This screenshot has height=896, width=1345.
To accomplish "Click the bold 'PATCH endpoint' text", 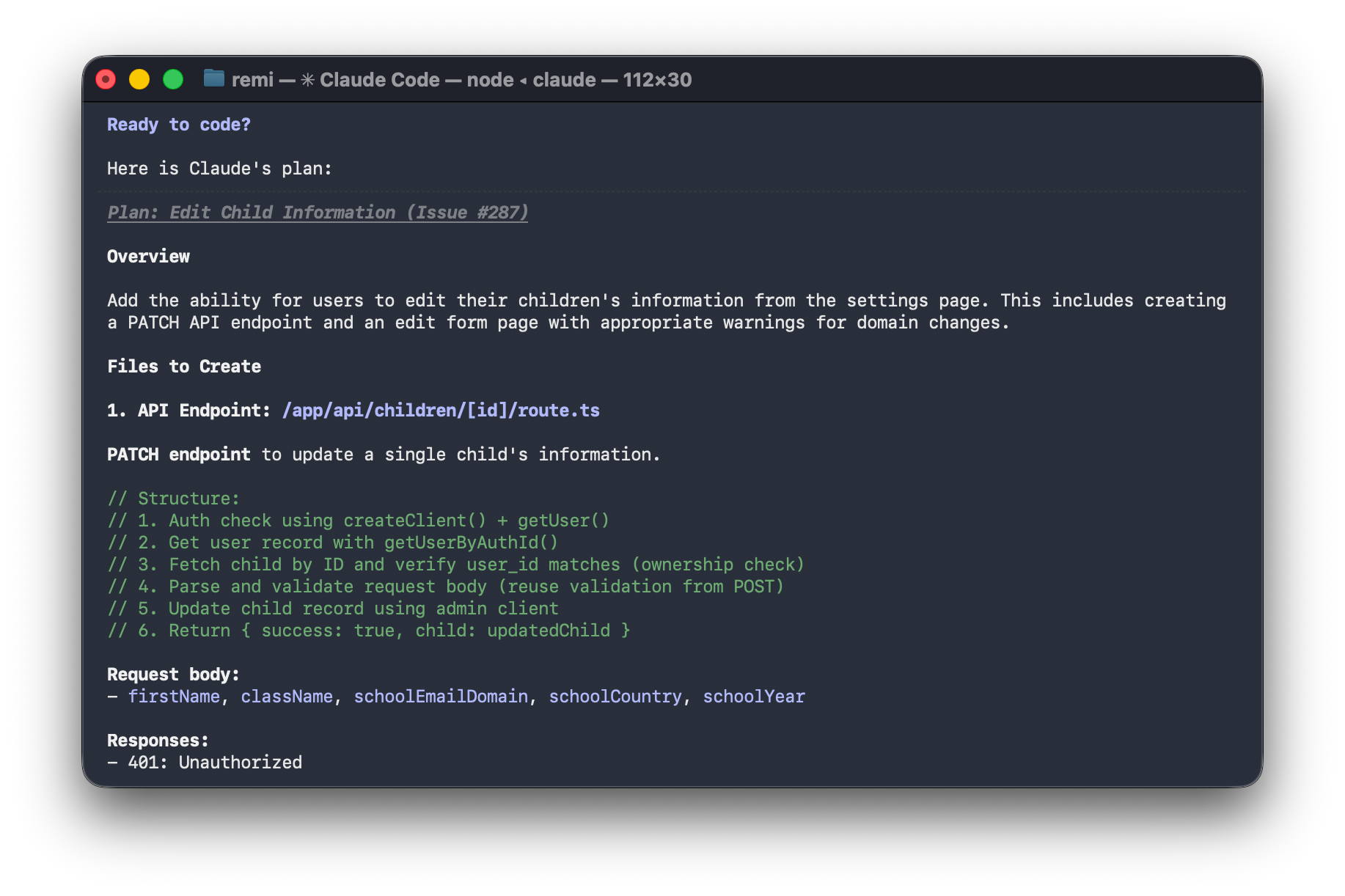I will pos(178,455).
